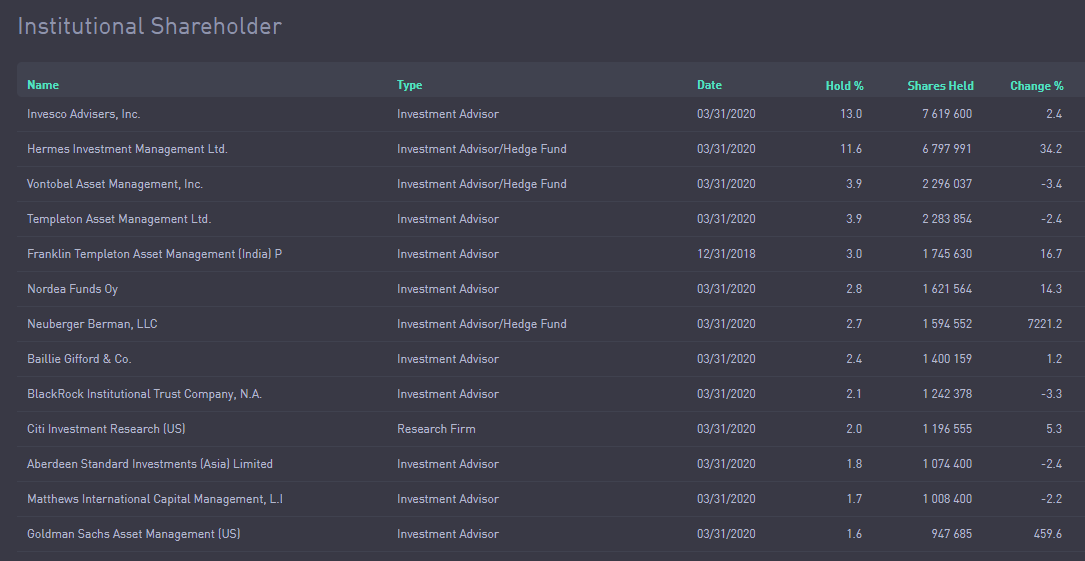1085x561 pixels.
Task: Select Citi Investment Research (US) entry
Action: coord(551,429)
